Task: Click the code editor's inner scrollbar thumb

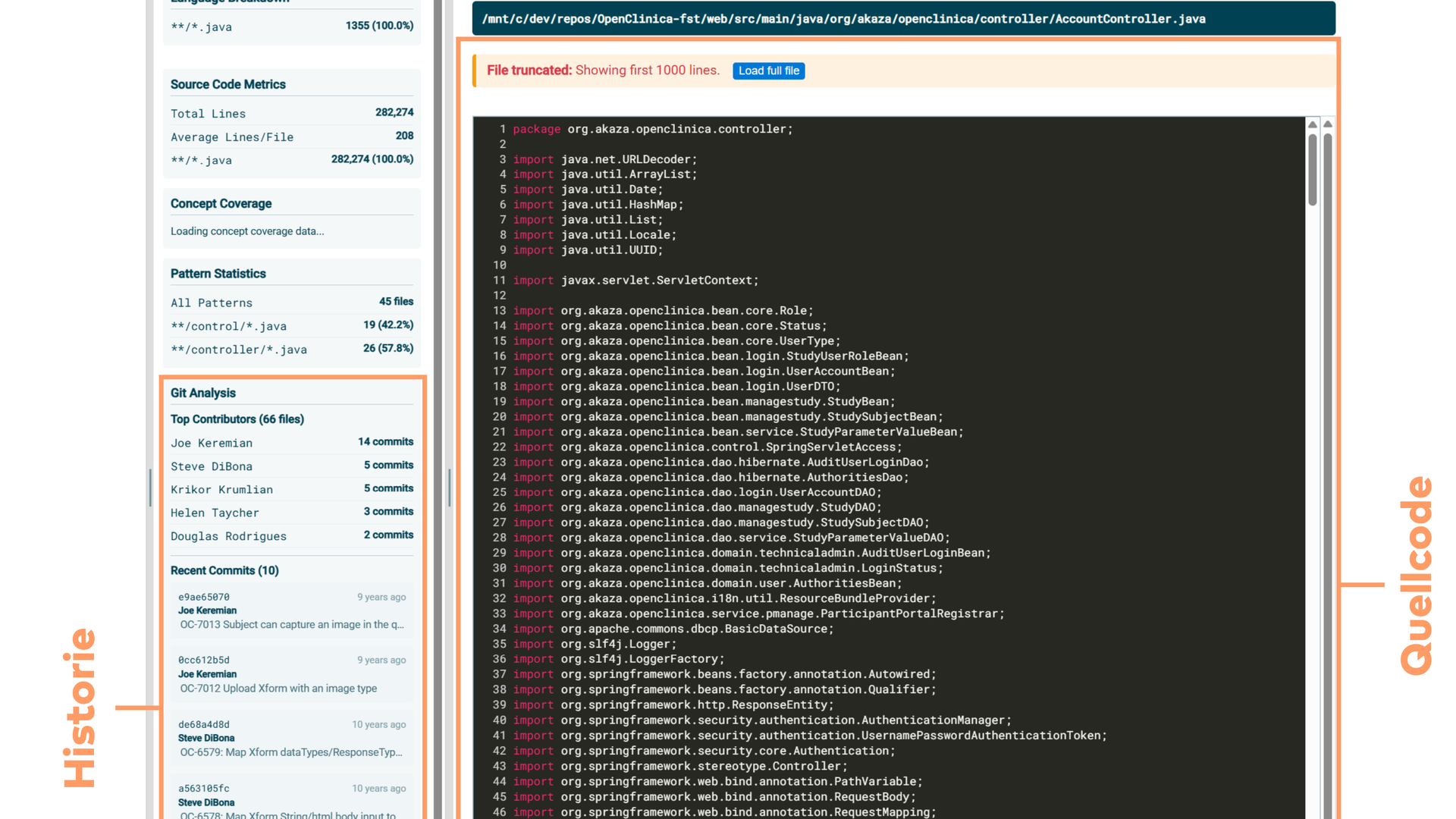Action: (1313, 171)
